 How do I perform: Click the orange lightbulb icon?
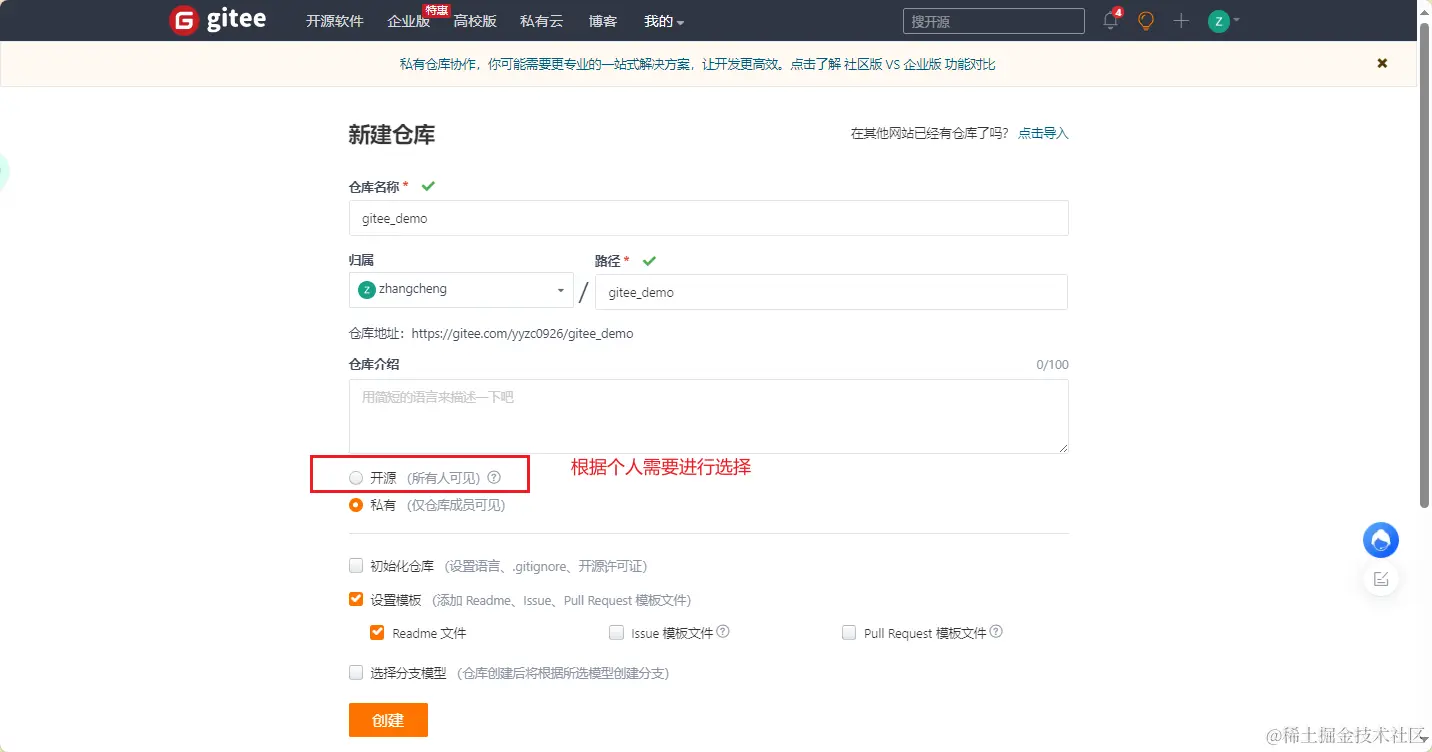point(1146,20)
